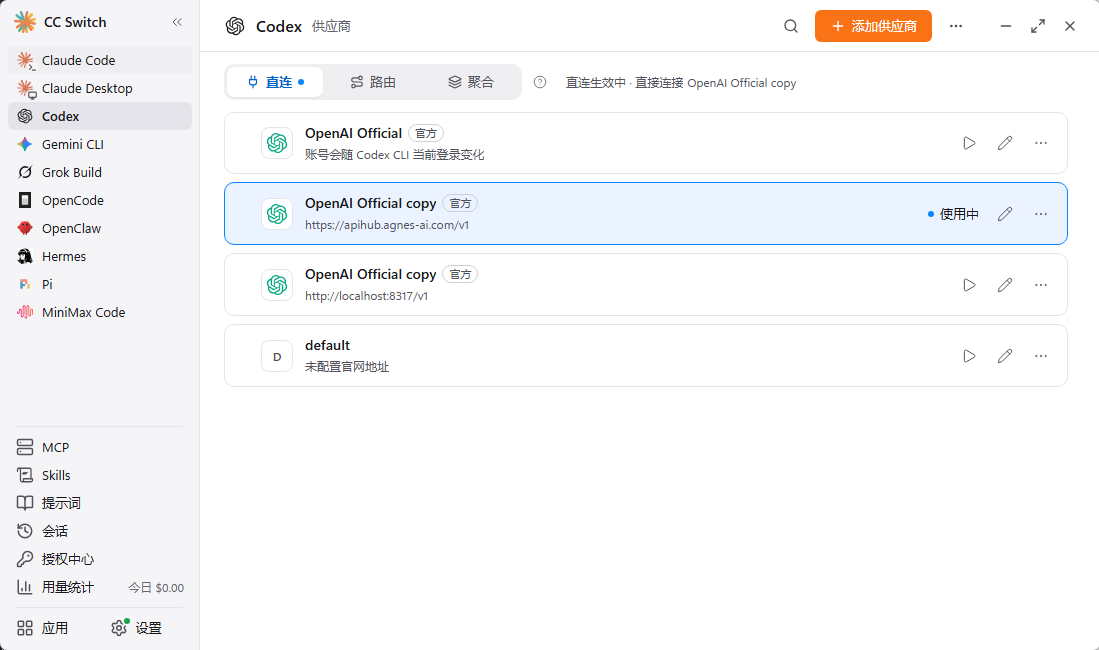Click https://apihub.agnes-ai.com/v1 URL text
Viewport: 1099px width, 650px height.
(x=387, y=225)
